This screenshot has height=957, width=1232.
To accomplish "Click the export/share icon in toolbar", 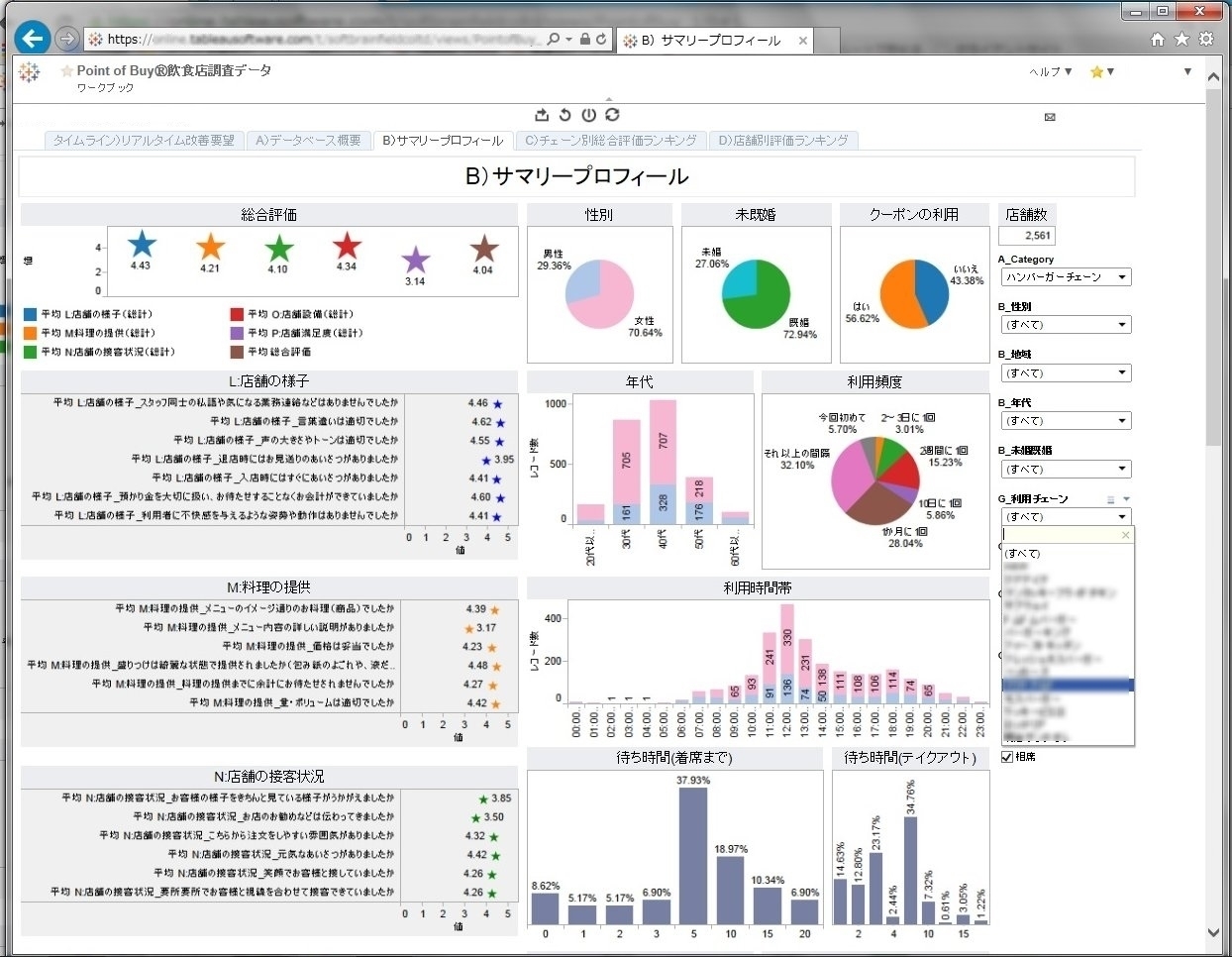I will pos(542,115).
